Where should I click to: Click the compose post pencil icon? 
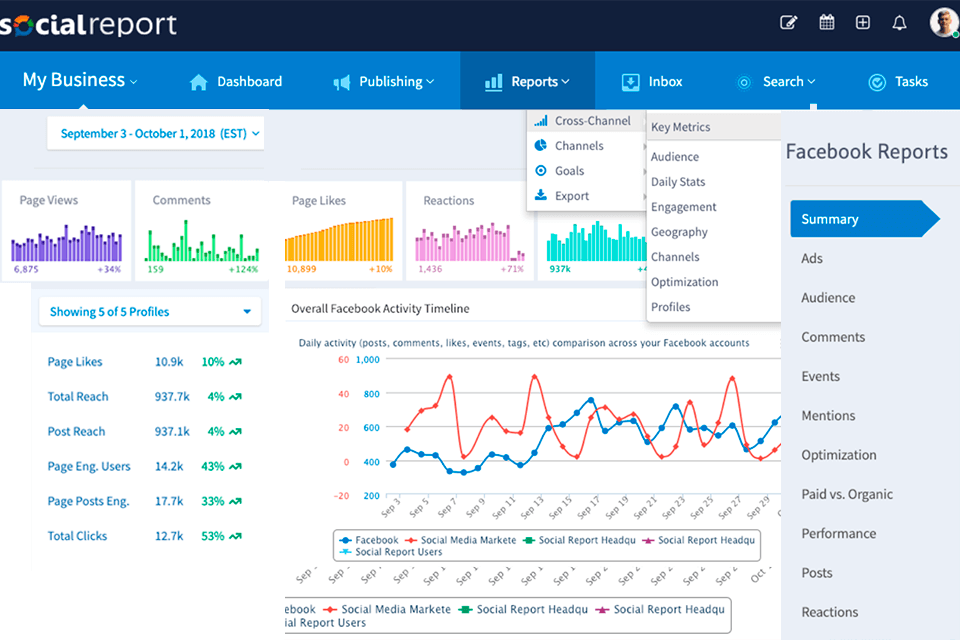point(789,23)
